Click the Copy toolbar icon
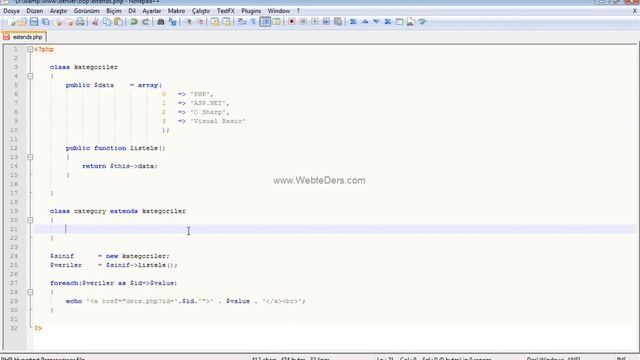 coord(107,22)
